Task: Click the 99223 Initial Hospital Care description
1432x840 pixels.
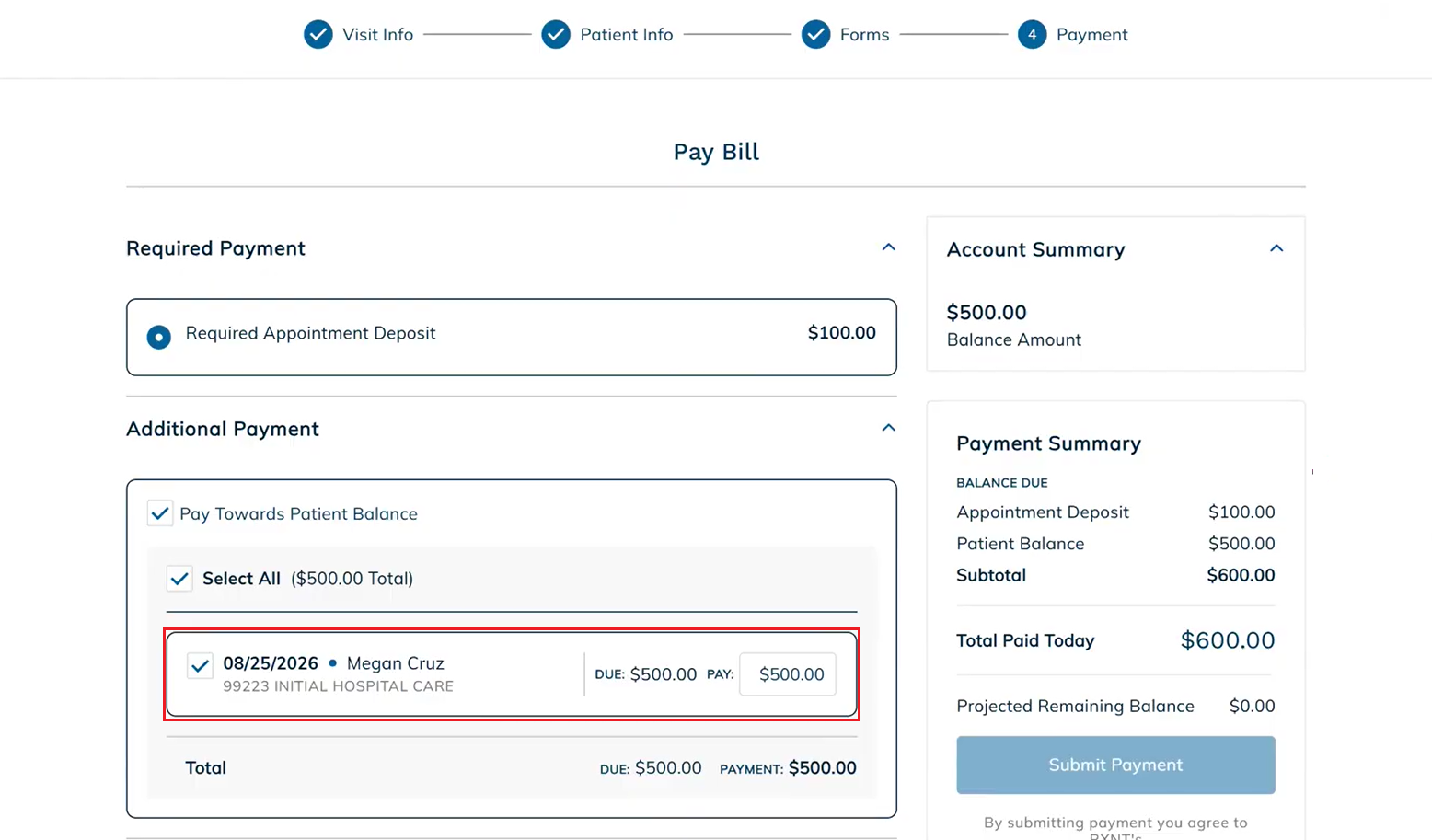Action: click(x=338, y=686)
